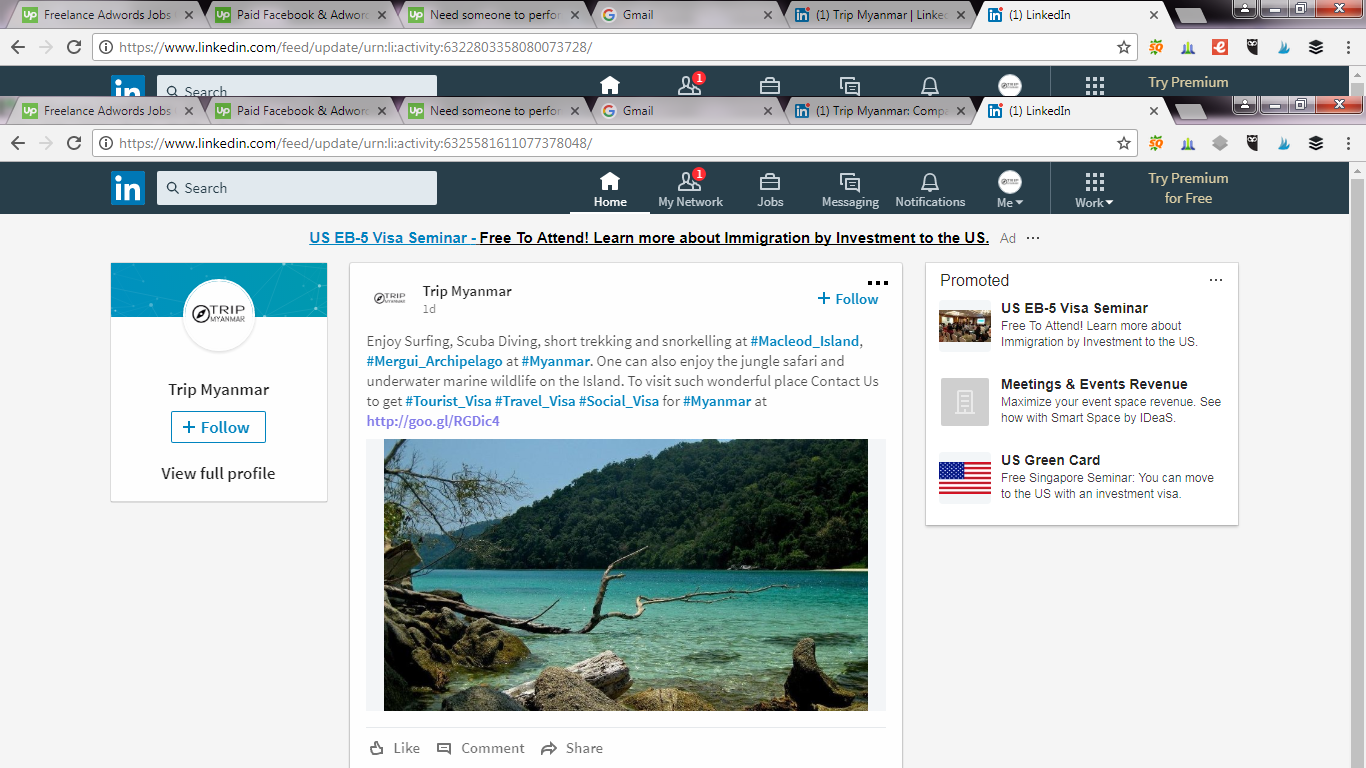This screenshot has height=768, width=1366.
Task: Click the Follow button under the Trip Myanmar profile card
Action: pyautogui.click(x=218, y=427)
